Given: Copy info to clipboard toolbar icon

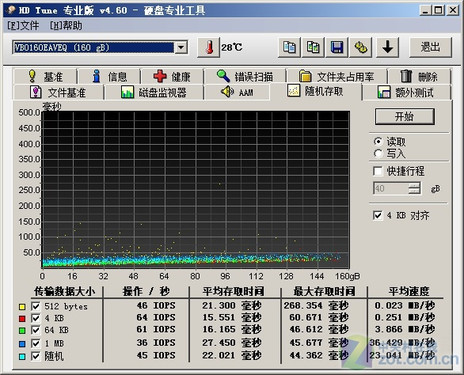Looking at the screenshot, I should [x=289, y=47].
